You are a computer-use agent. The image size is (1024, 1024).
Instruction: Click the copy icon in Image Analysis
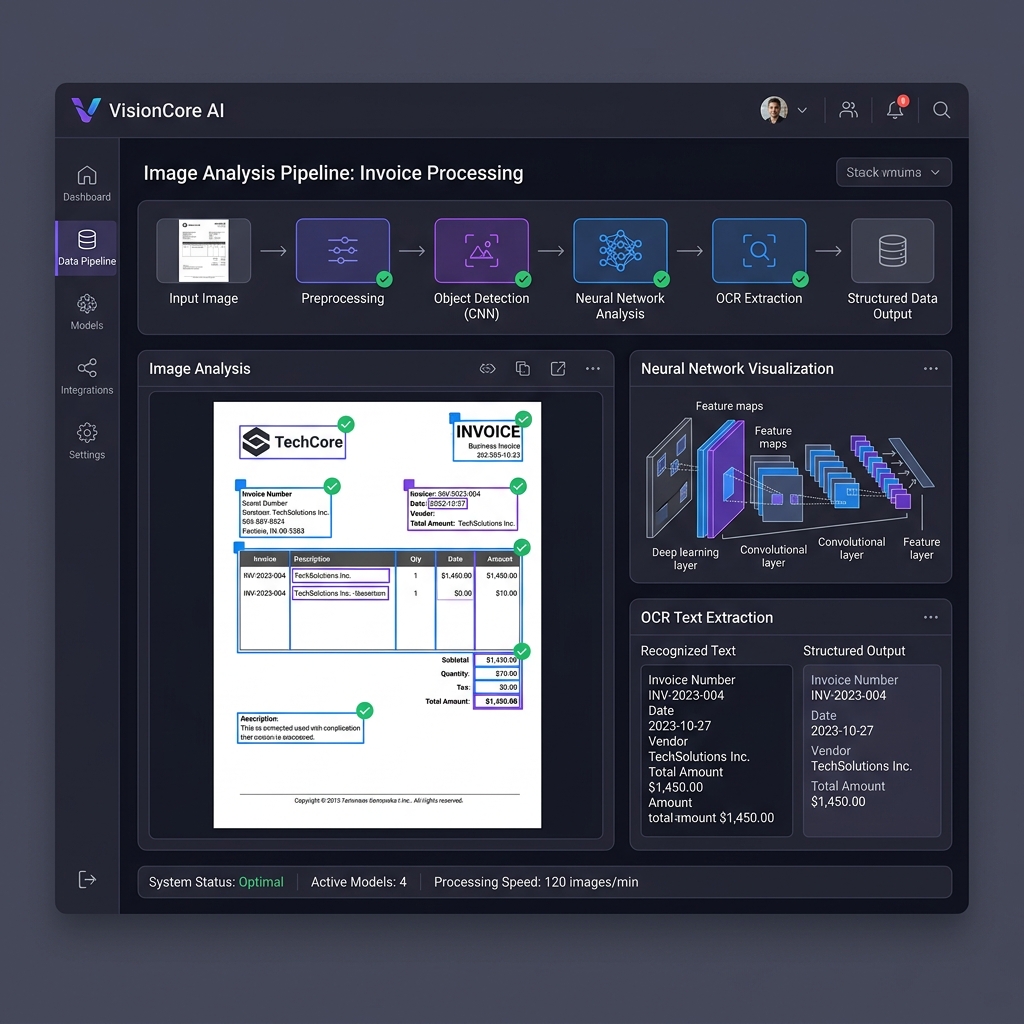522,369
